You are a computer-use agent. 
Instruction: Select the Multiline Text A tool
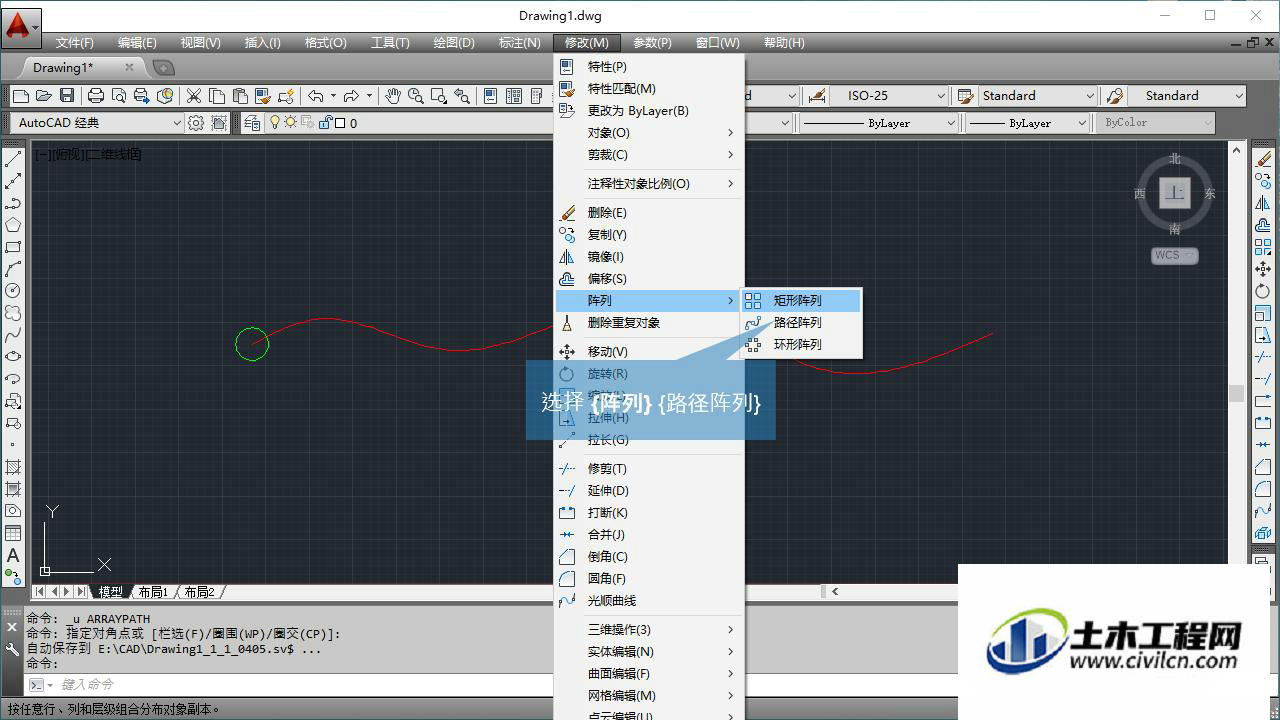click(13, 555)
